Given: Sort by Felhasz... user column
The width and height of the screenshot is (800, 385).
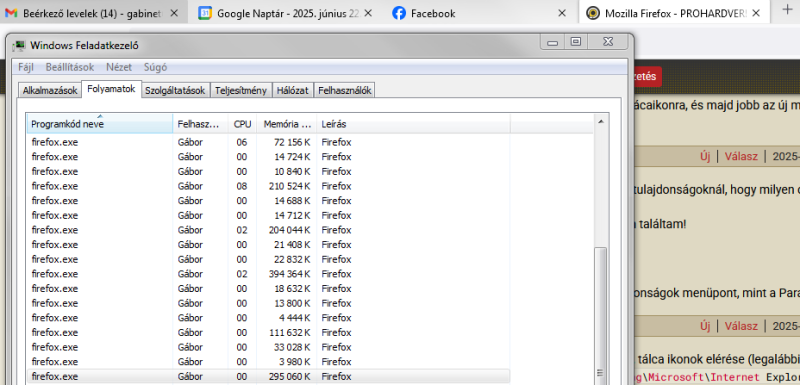Looking at the screenshot, I should pos(200,124).
